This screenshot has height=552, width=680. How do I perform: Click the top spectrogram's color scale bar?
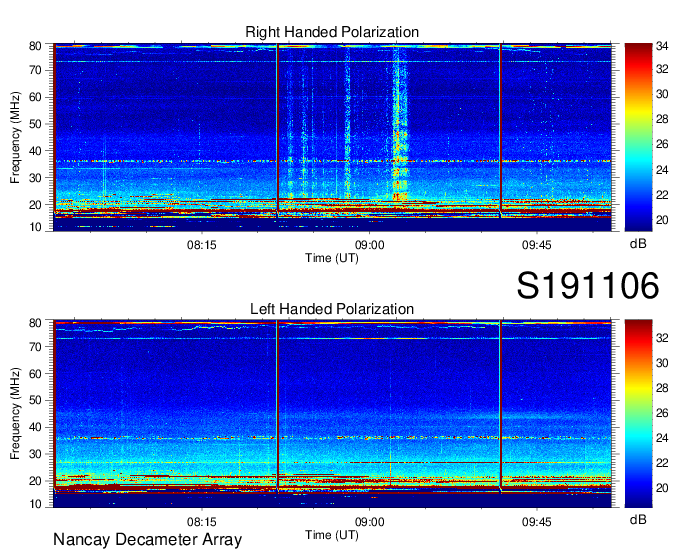coord(638,137)
